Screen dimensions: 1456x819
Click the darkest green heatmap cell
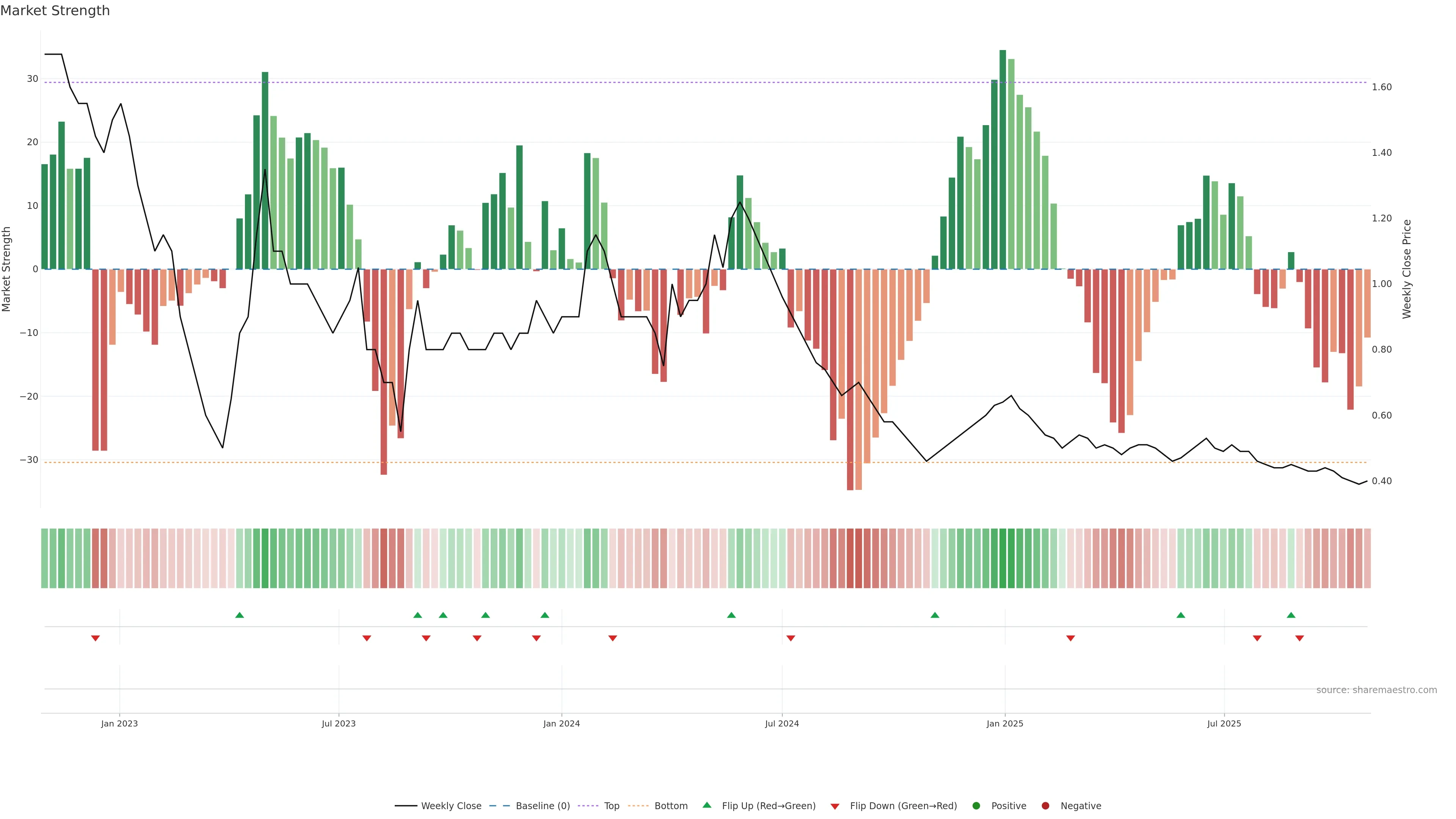[x=1003, y=558]
